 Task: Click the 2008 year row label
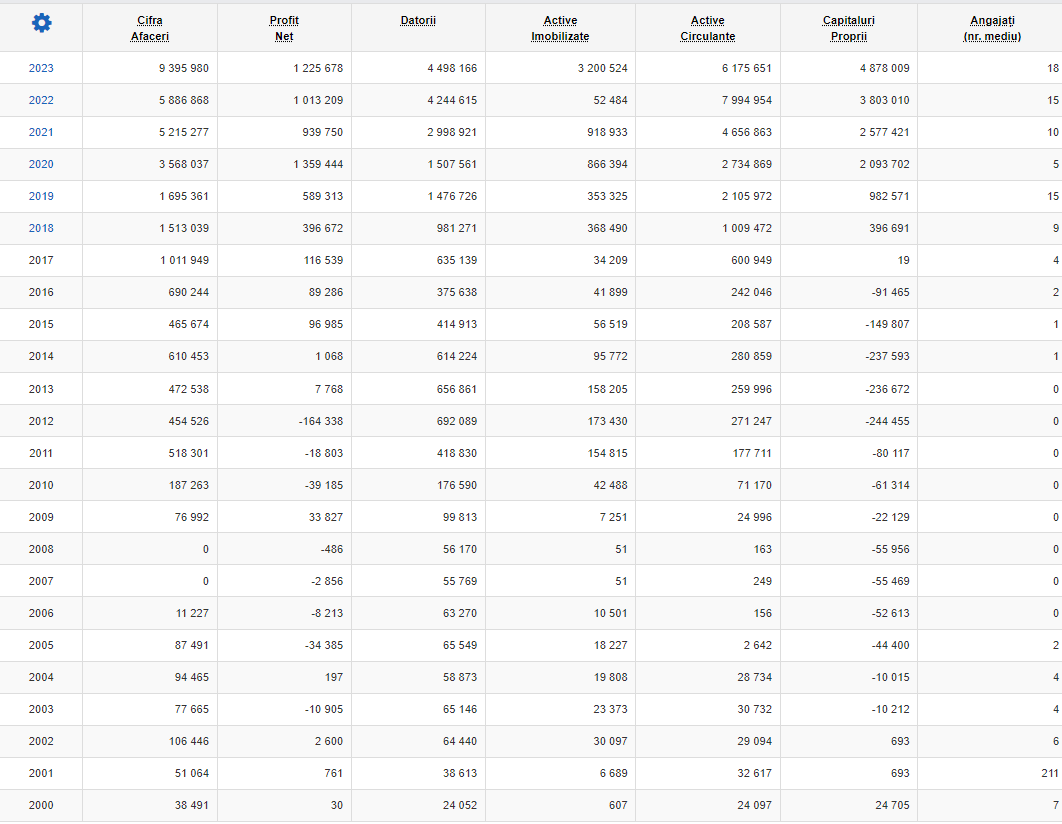tap(41, 549)
